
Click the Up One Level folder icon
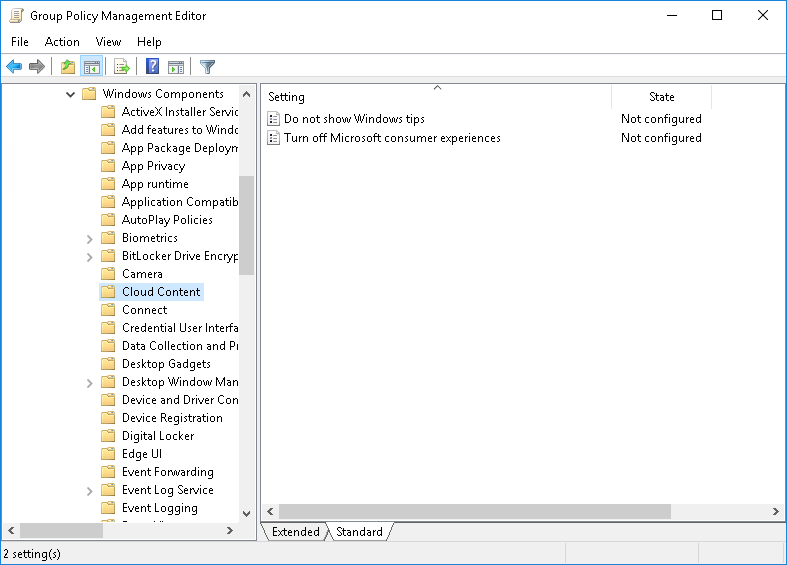[x=67, y=67]
